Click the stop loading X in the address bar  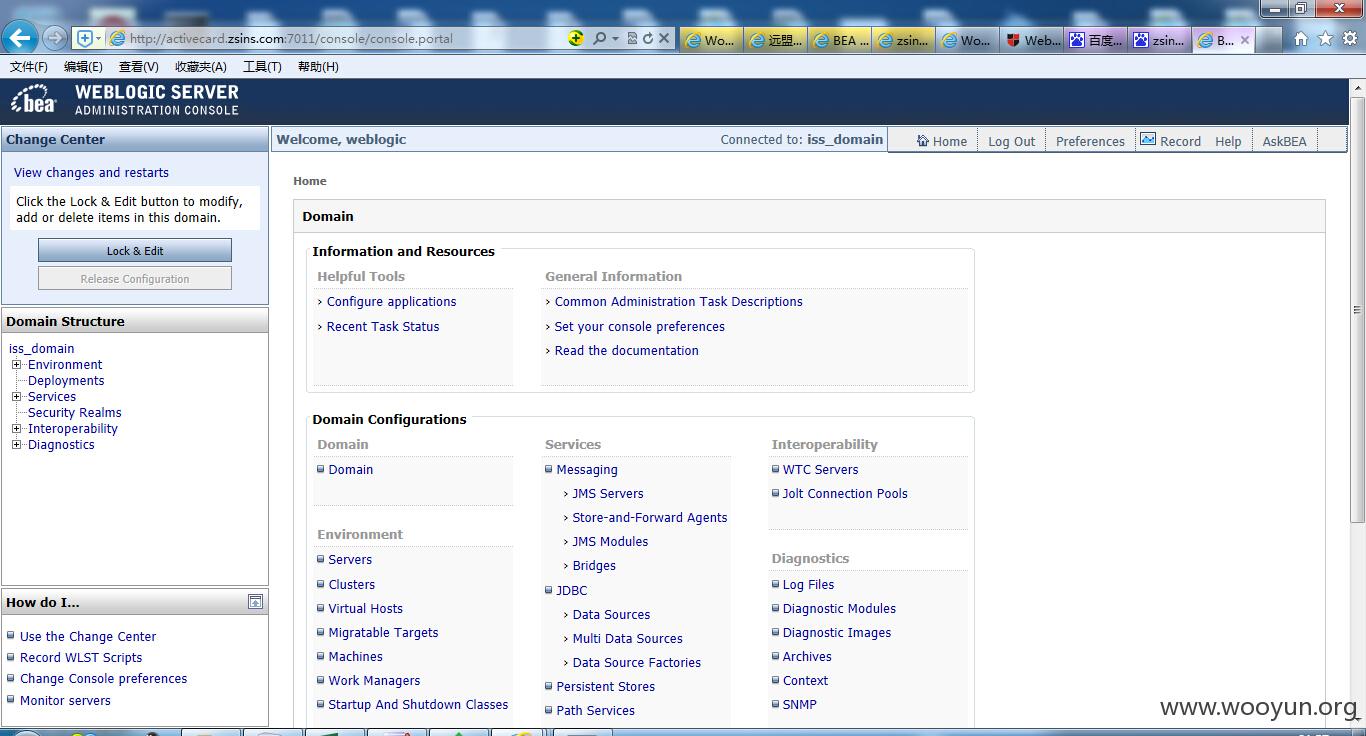664,38
